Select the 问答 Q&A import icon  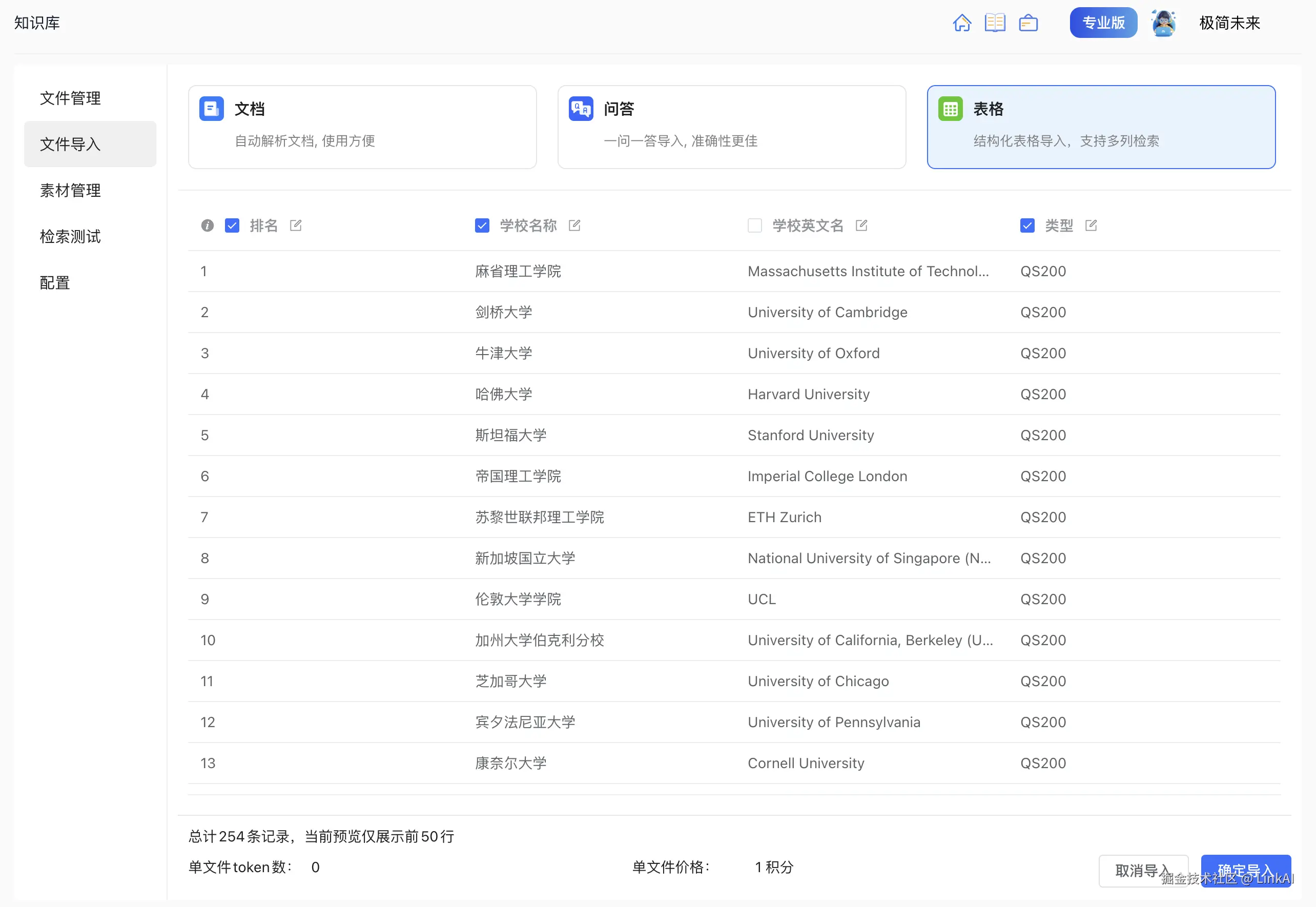(x=580, y=108)
